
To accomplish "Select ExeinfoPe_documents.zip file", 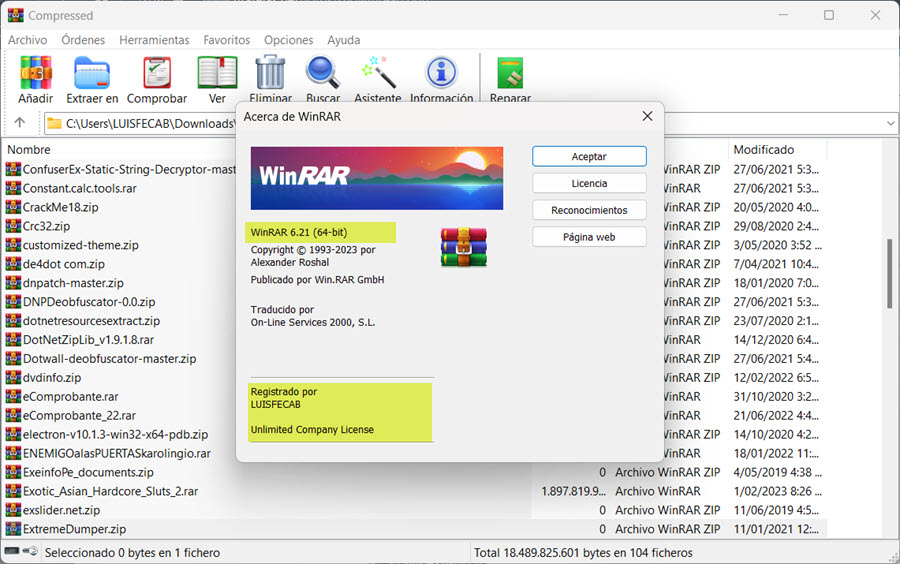I will pos(88,472).
